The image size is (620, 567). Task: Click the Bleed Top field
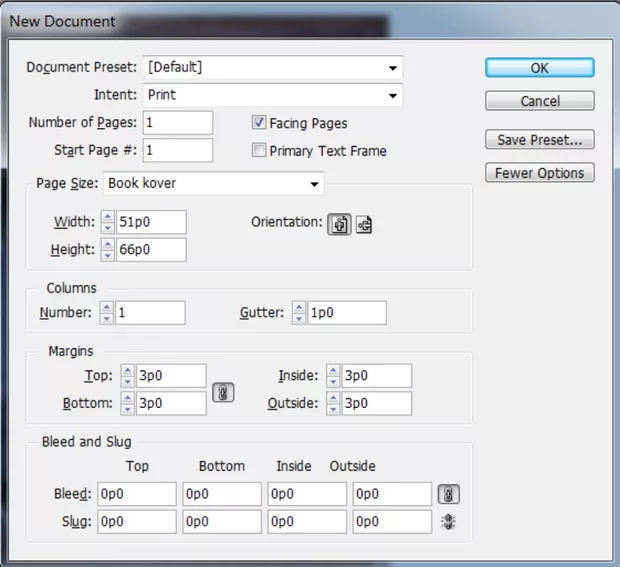click(137, 494)
